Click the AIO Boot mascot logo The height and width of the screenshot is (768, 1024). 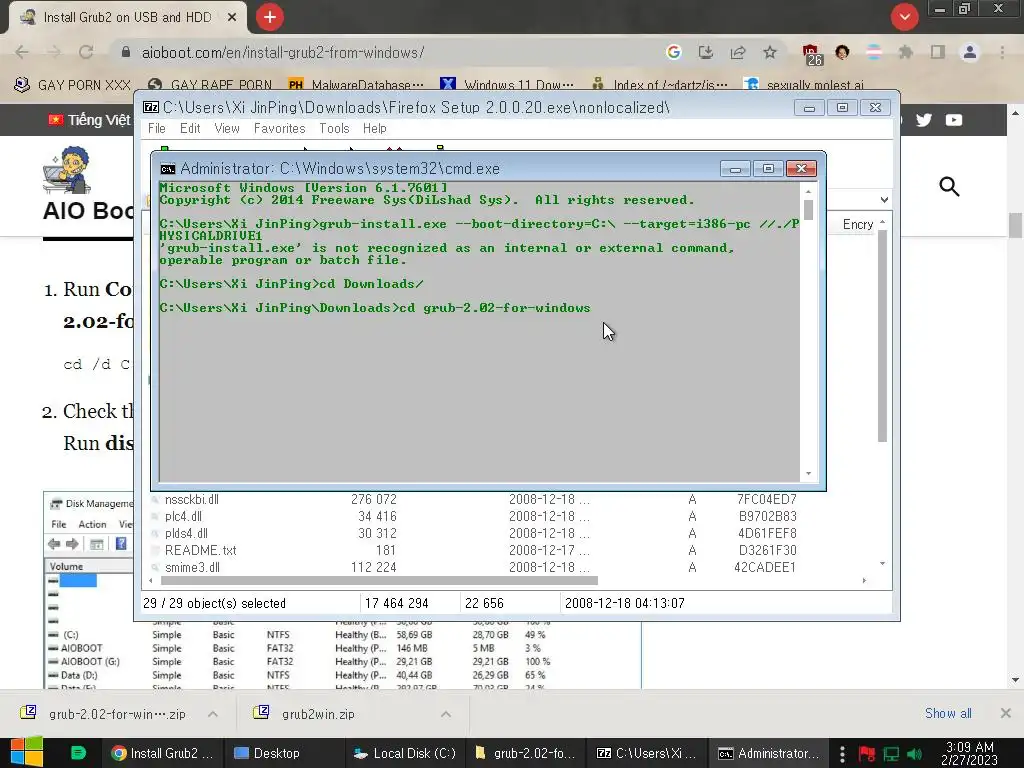click(67, 170)
